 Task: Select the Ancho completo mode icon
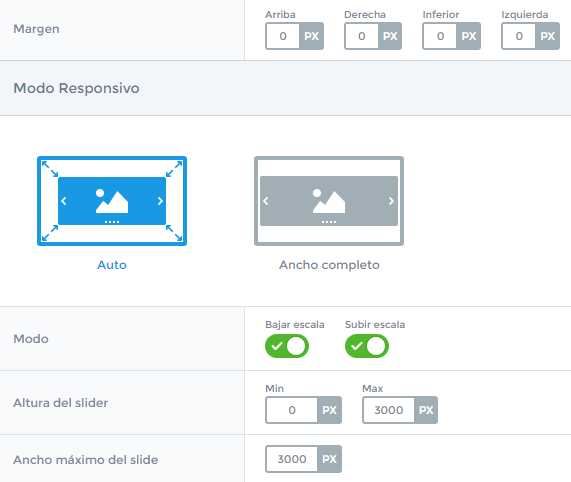pyautogui.click(x=329, y=201)
